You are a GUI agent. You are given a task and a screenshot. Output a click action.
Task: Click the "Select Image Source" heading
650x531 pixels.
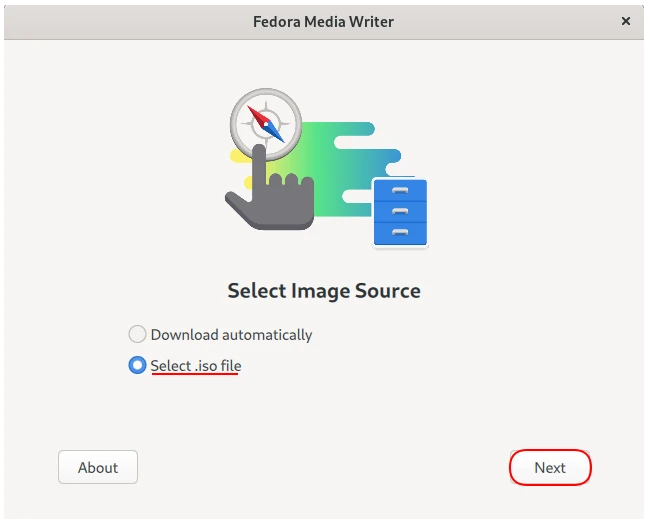324,291
